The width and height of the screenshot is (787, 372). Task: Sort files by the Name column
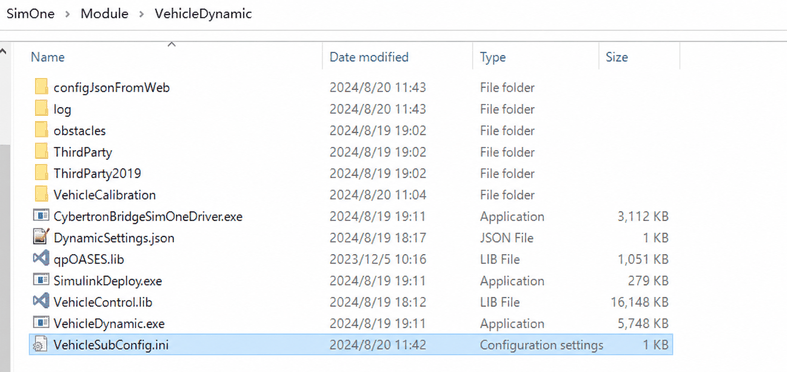48,57
